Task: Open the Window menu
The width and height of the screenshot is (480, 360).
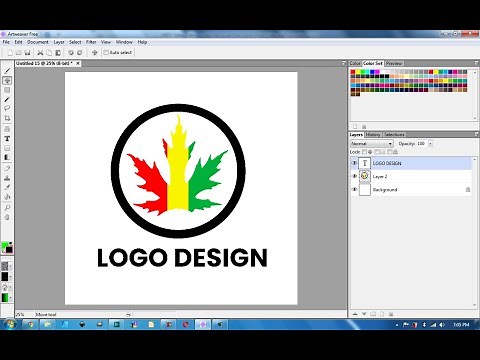Action: point(124,42)
